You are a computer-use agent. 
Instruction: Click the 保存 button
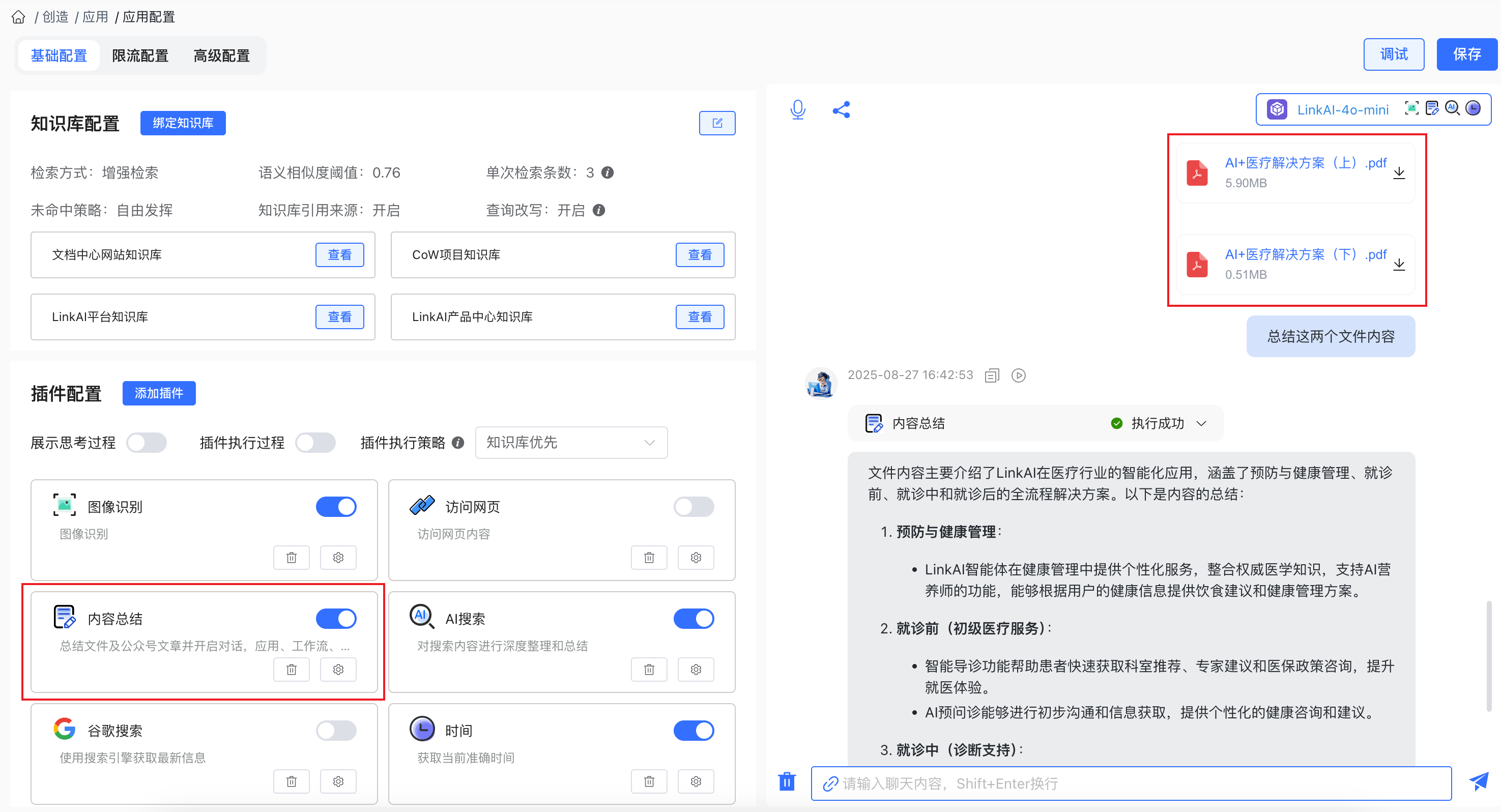click(x=1466, y=55)
